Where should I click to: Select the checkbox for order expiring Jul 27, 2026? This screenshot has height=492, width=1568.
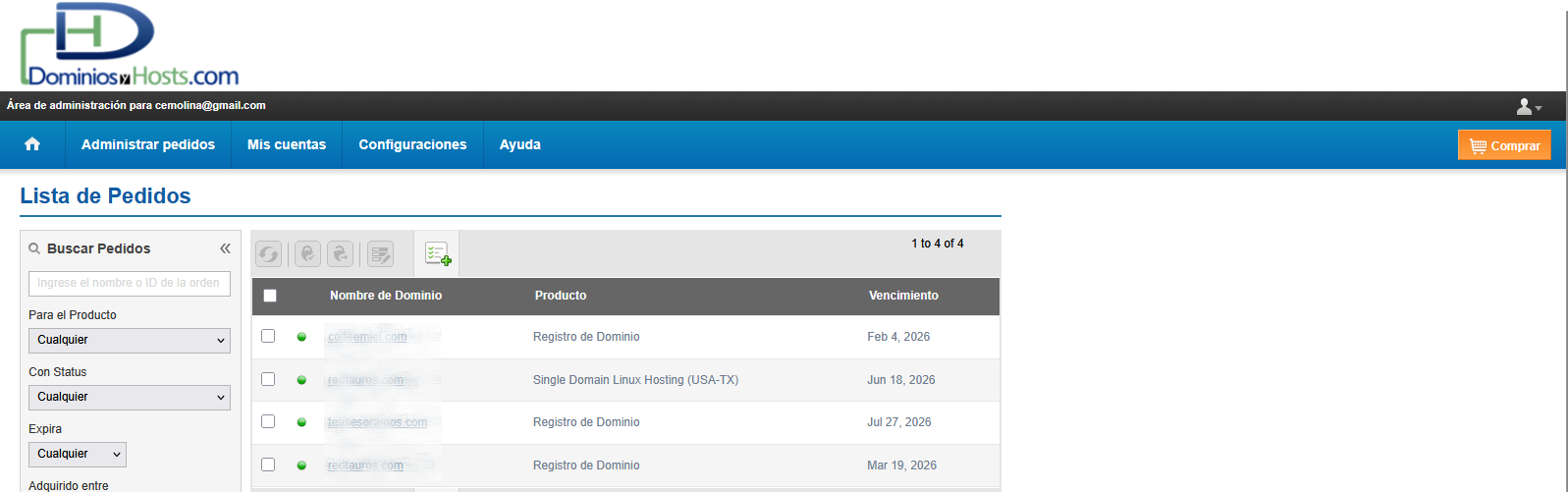(x=268, y=421)
